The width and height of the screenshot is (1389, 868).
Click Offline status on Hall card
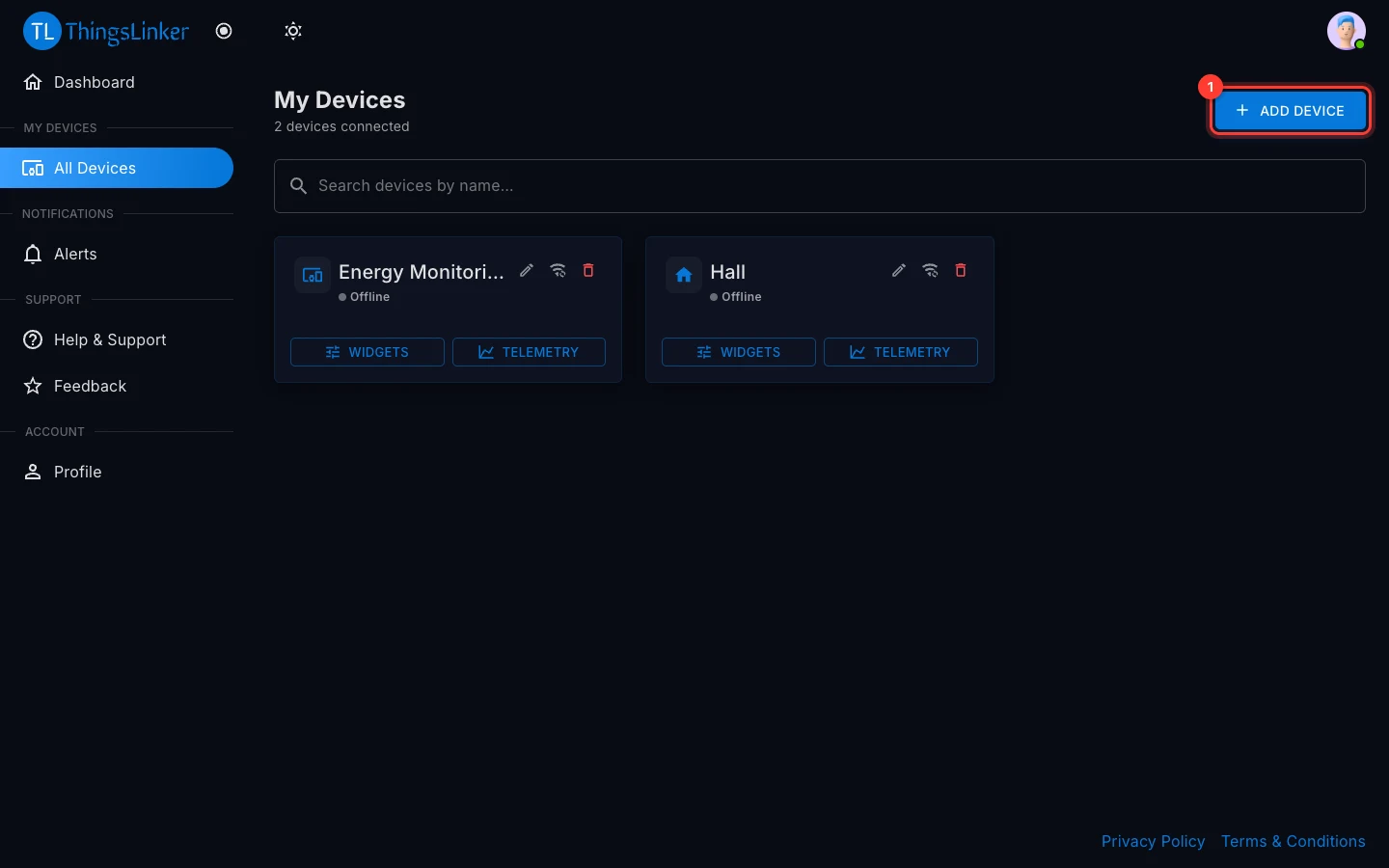pyautogui.click(x=736, y=297)
